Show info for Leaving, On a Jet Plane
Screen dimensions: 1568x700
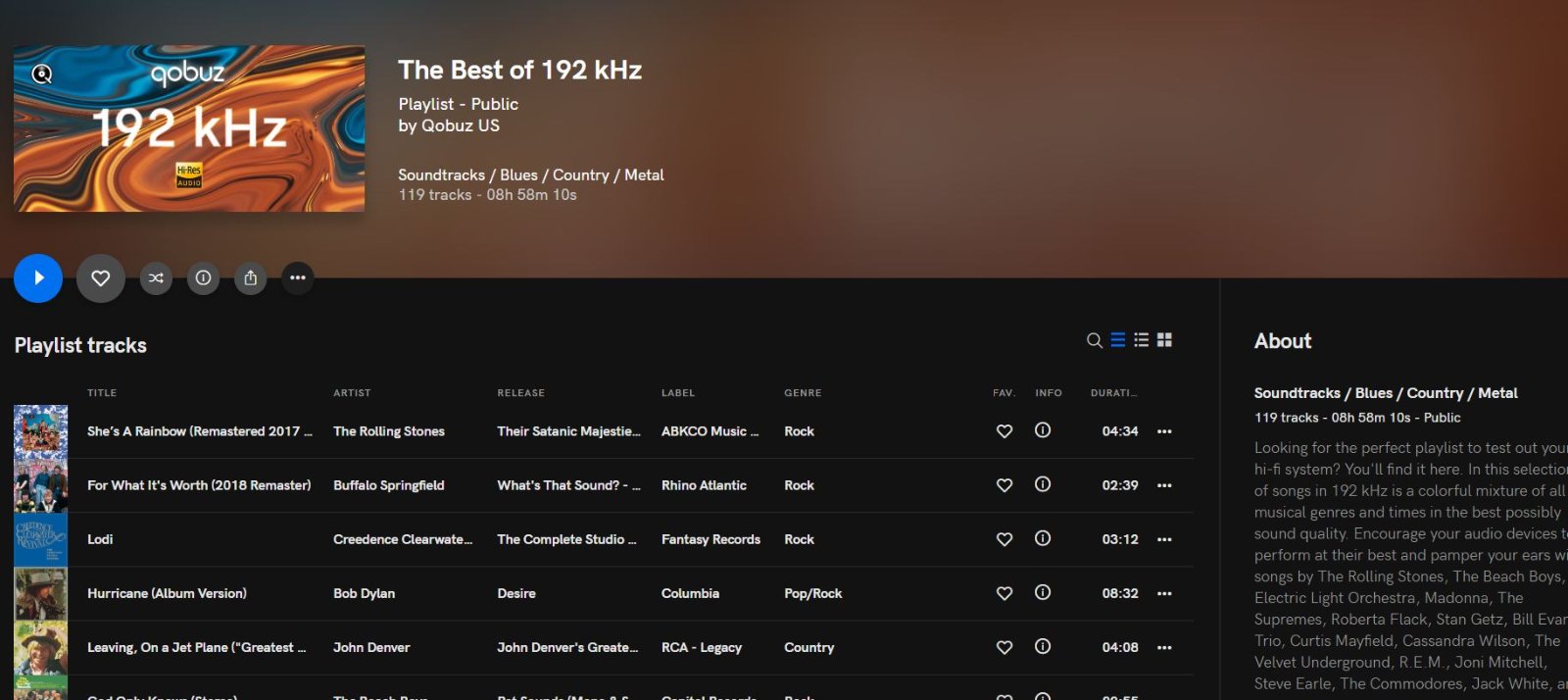point(1043,646)
